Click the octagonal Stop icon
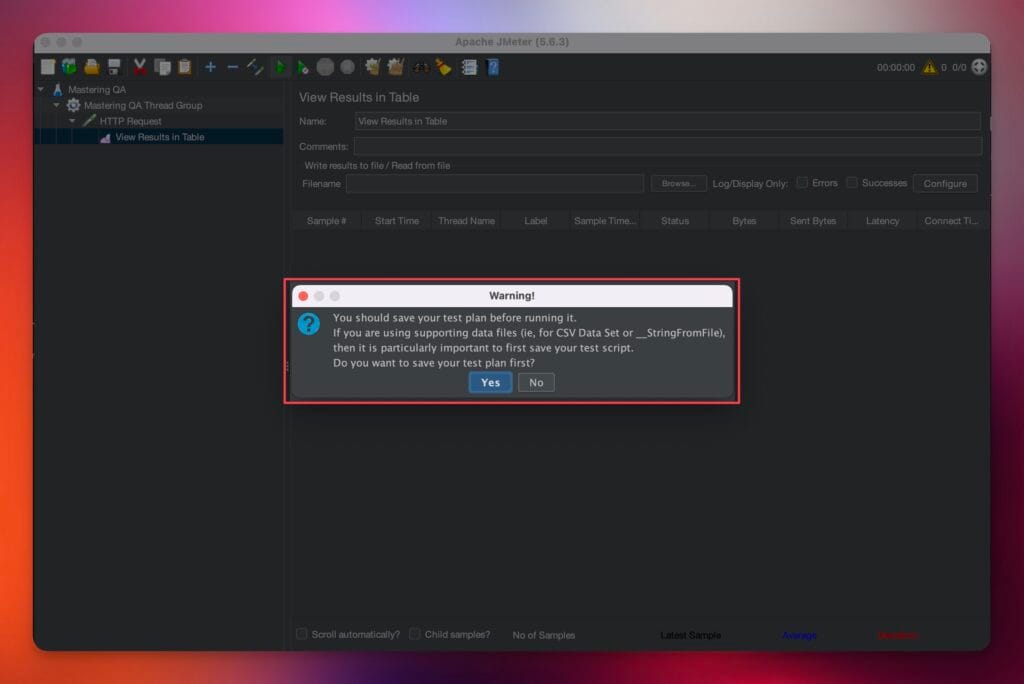 325,67
